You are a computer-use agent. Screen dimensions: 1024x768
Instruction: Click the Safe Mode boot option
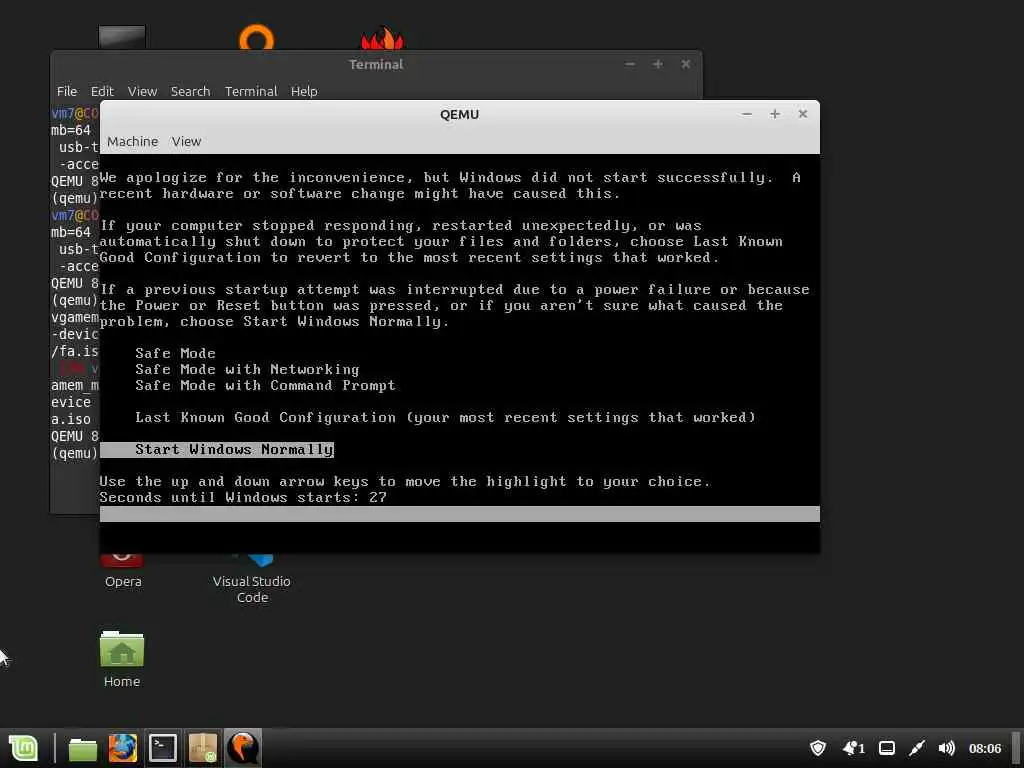pyautogui.click(x=175, y=353)
